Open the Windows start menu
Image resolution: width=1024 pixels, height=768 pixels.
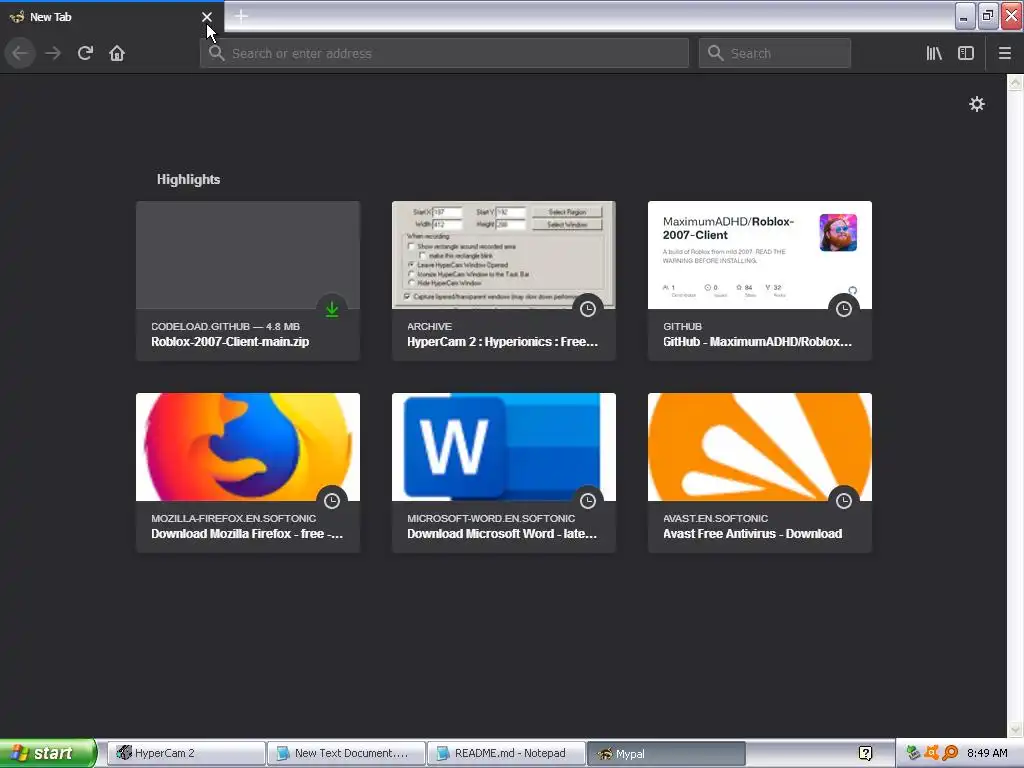[48, 753]
